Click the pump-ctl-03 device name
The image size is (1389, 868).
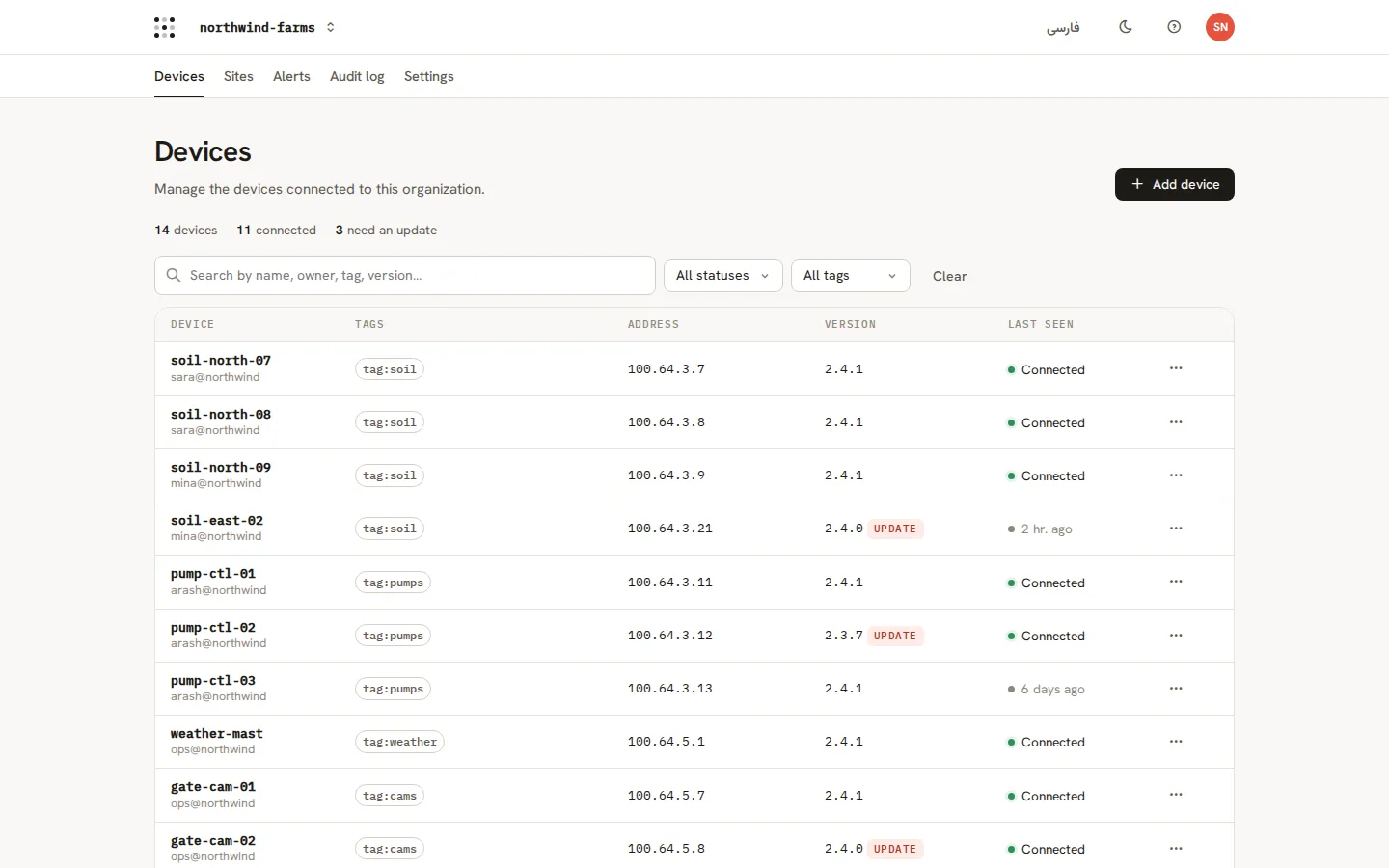(x=213, y=681)
